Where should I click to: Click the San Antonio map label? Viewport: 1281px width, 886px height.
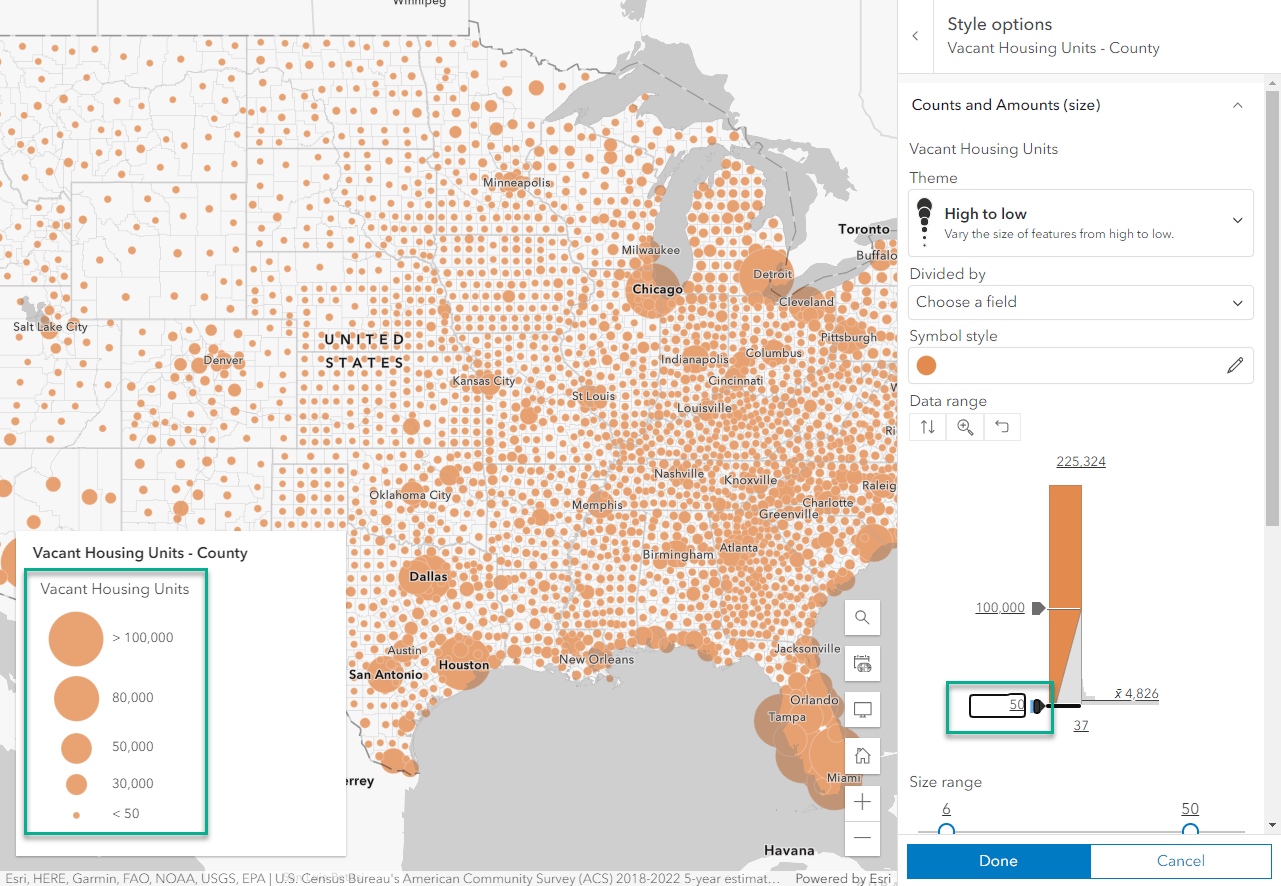point(385,674)
